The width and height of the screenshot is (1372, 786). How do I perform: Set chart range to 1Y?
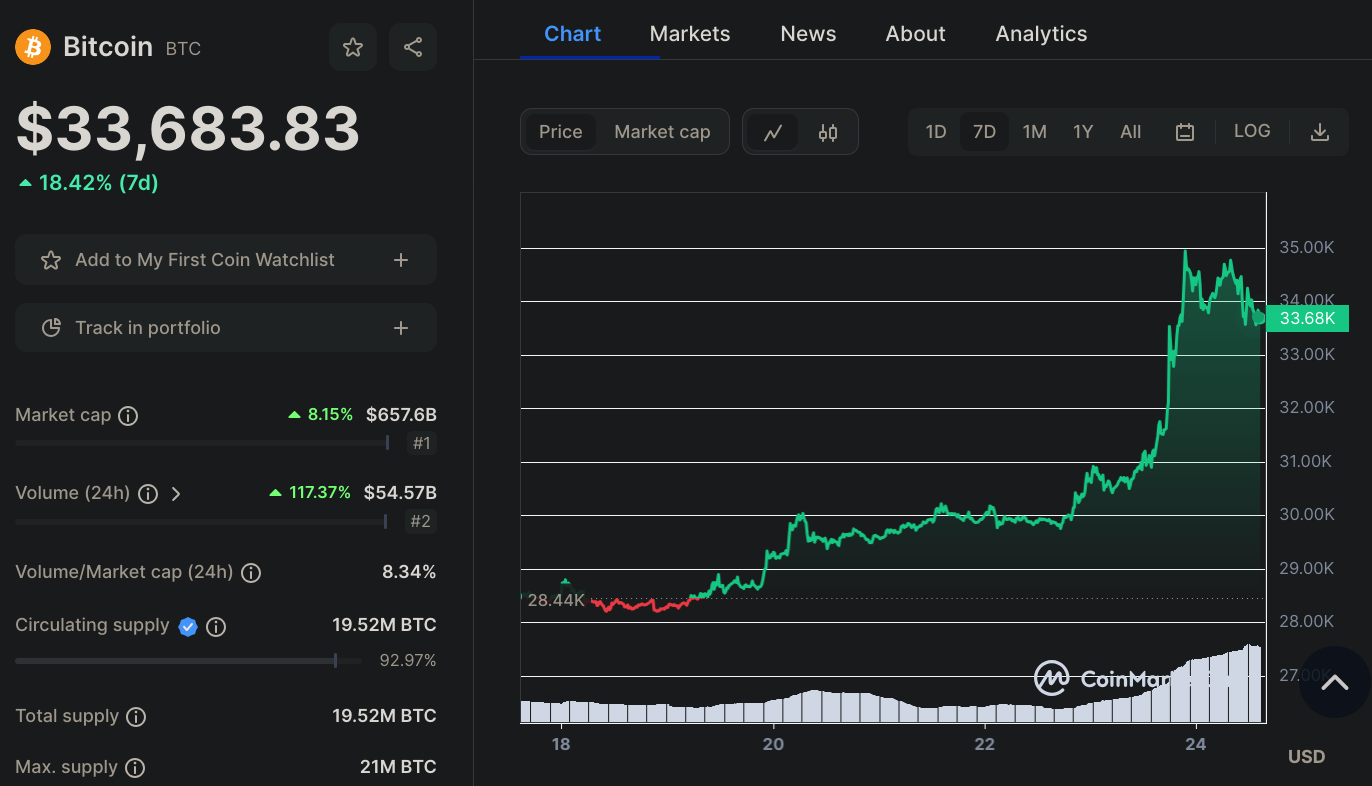[x=1083, y=132]
